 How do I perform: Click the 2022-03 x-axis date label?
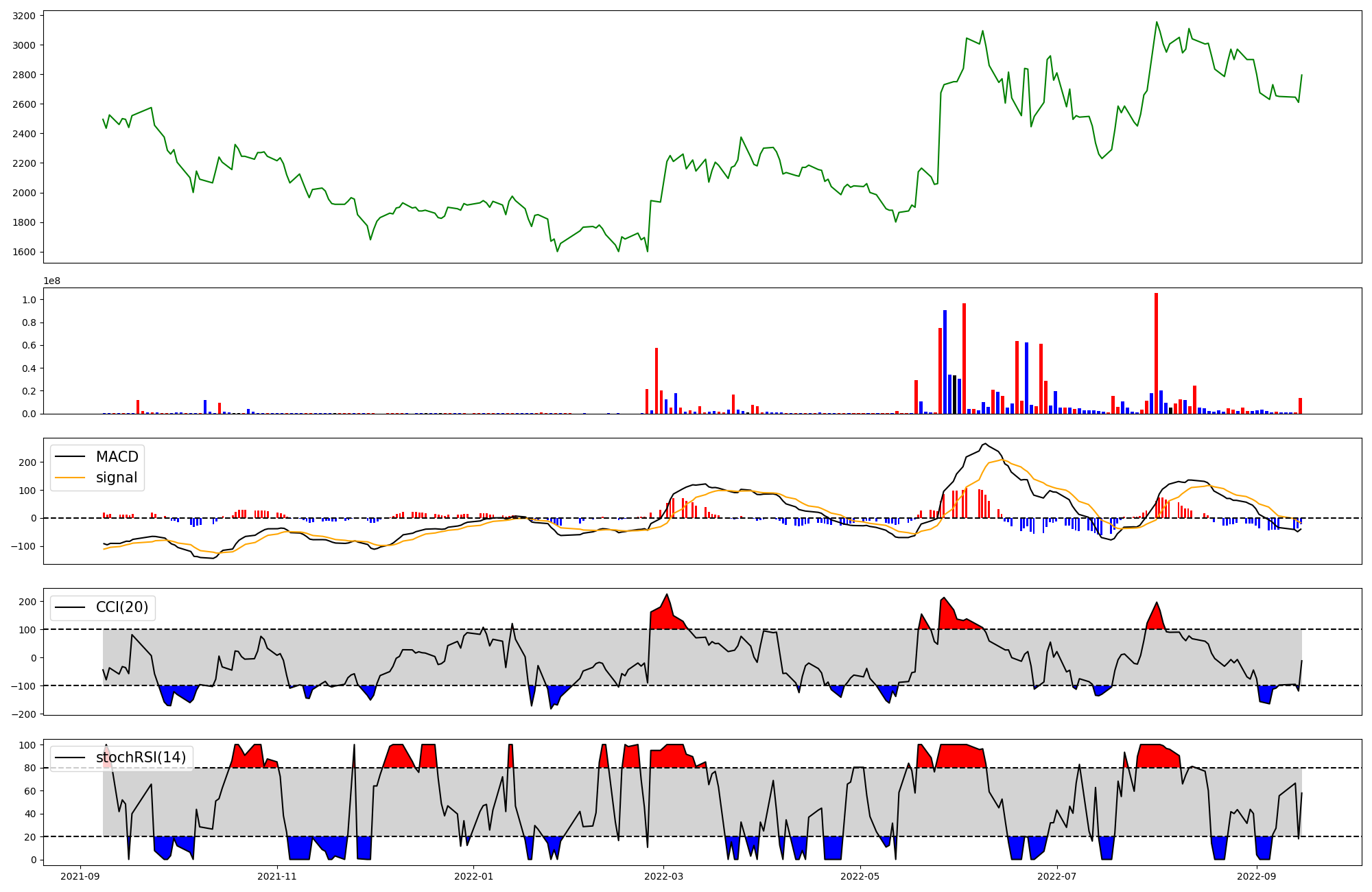pyautogui.click(x=663, y=876)
